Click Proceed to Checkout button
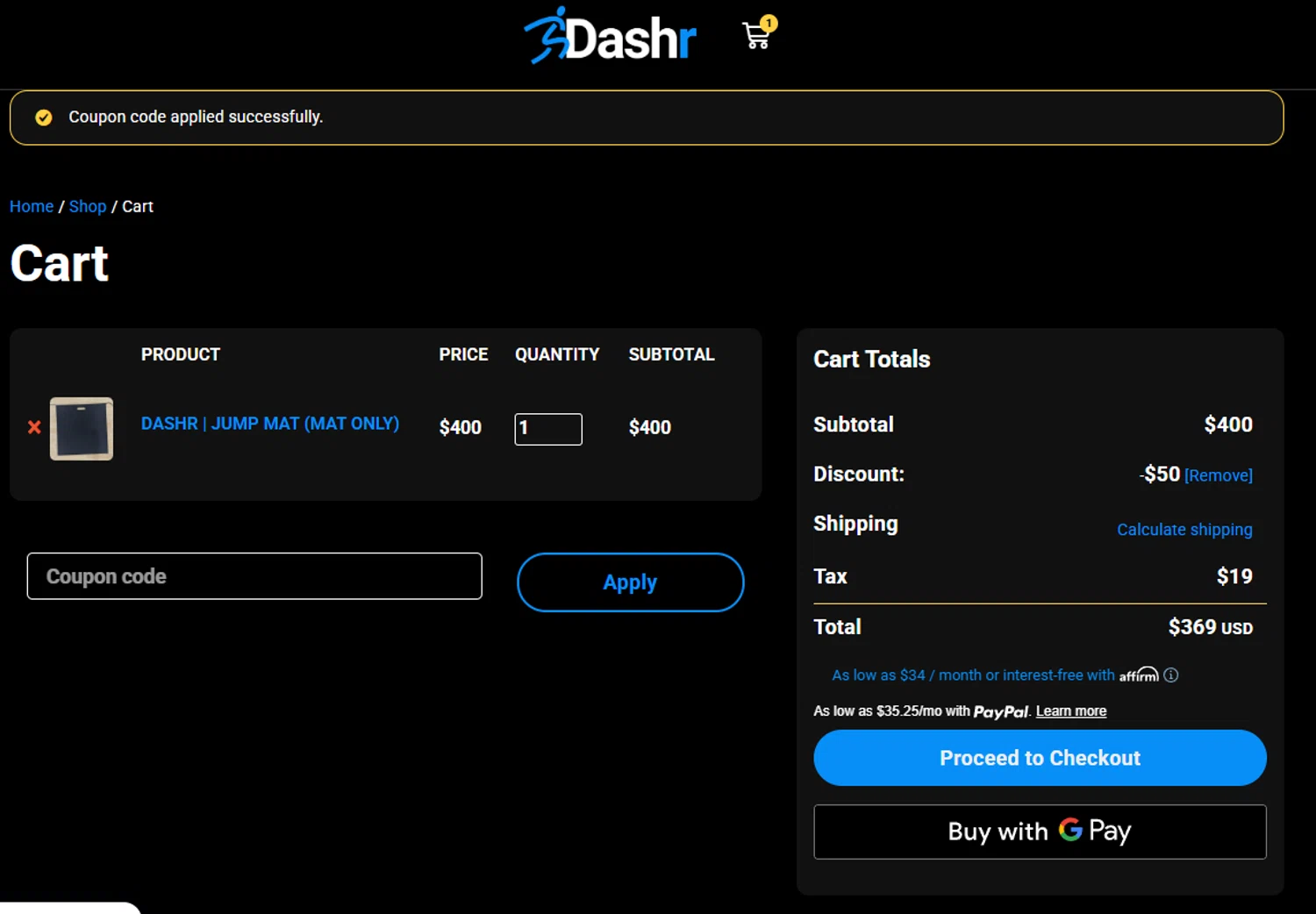The image size is (1316, 914). click(1041, 758)
